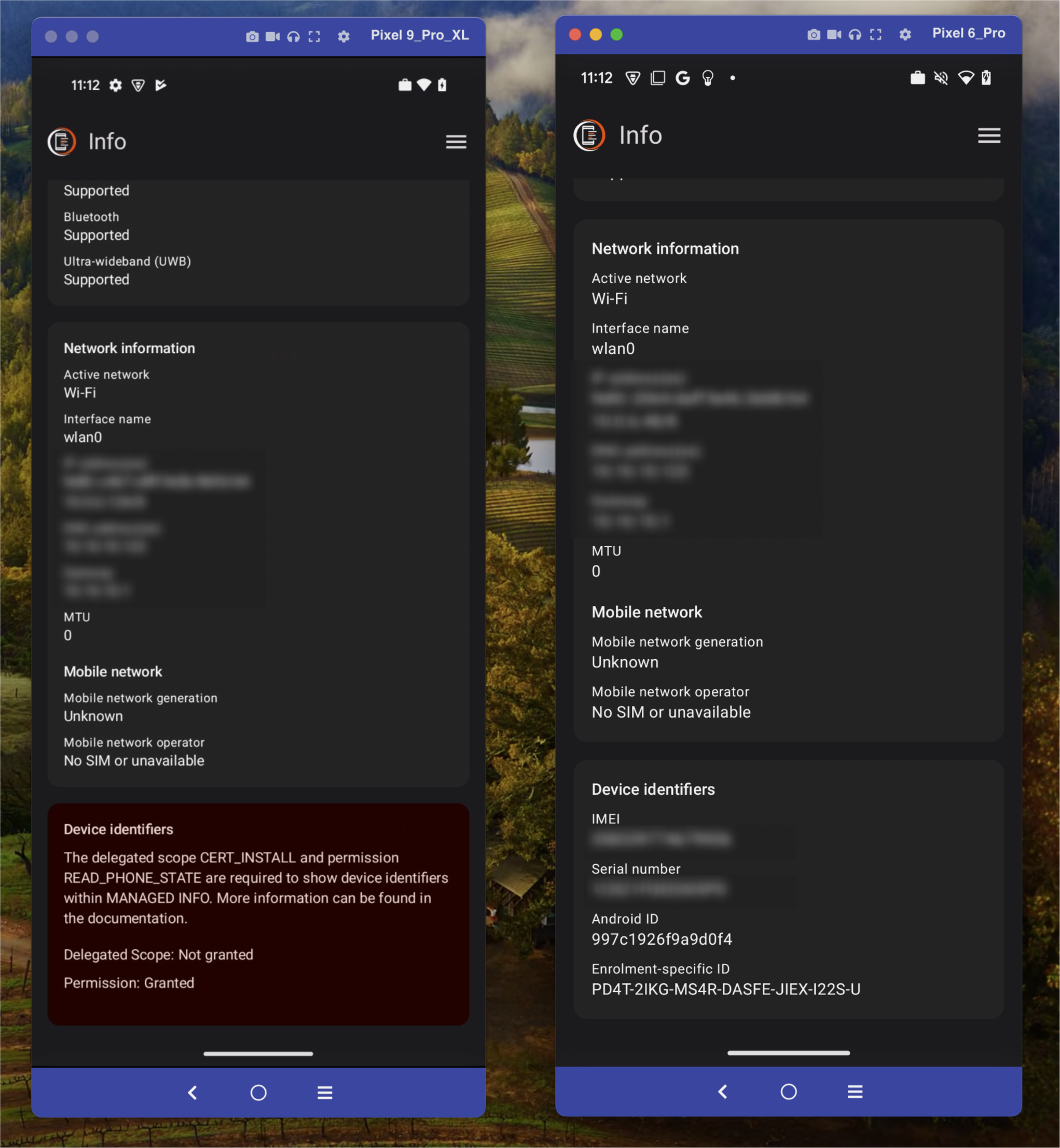Image resolution: width=1060 pixels, height=1148 pixels.
Task: Click the Enrolment-specific ID value right panel
Action: pos(726,989)
